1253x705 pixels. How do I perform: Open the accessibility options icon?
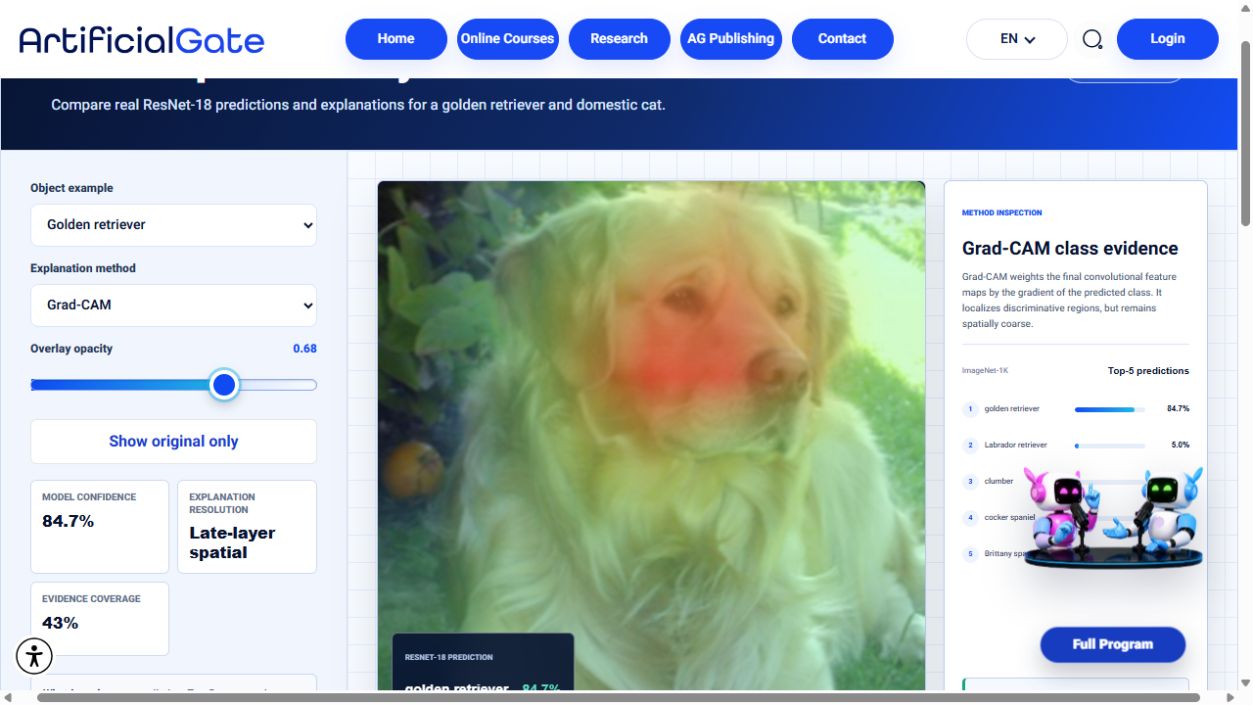(x=34, y=656)
